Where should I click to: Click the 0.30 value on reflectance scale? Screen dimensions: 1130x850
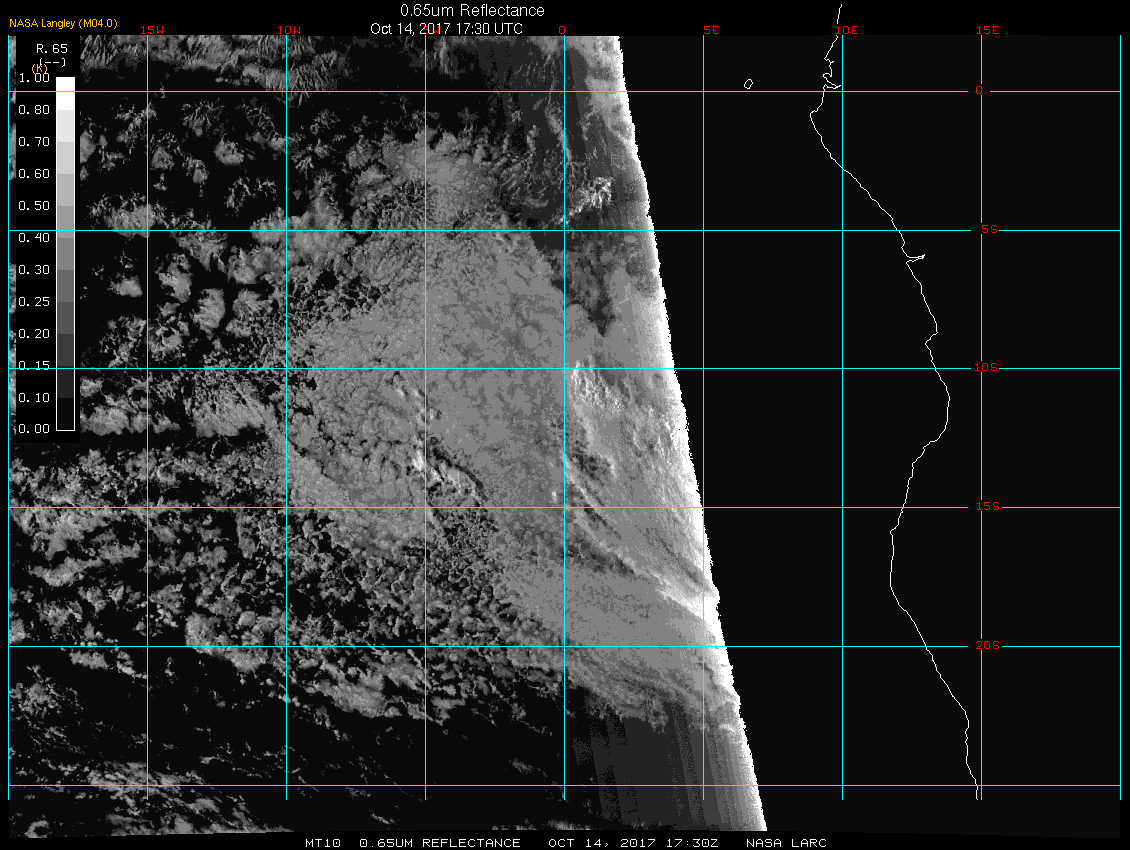point(34,270)
